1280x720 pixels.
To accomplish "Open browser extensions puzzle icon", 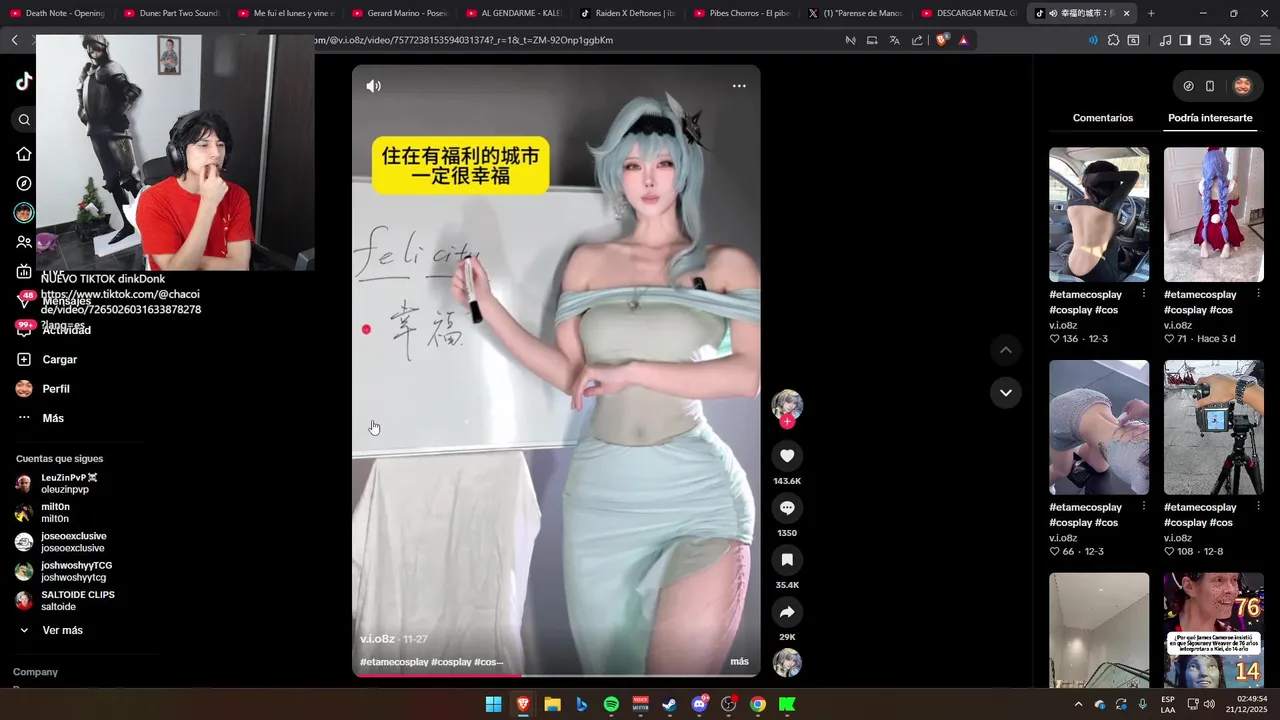I will (1113, 40).
